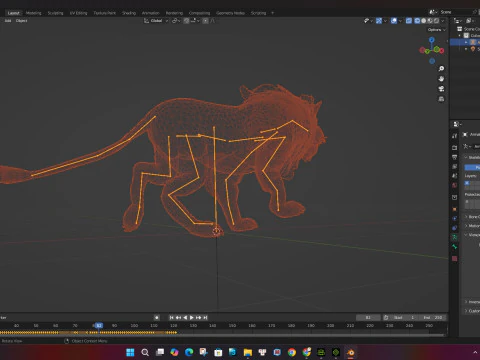This screenshot has height=360, width=480.
Task: Click the armature icon in selected outliner row
Action: [x=473, y=42]
